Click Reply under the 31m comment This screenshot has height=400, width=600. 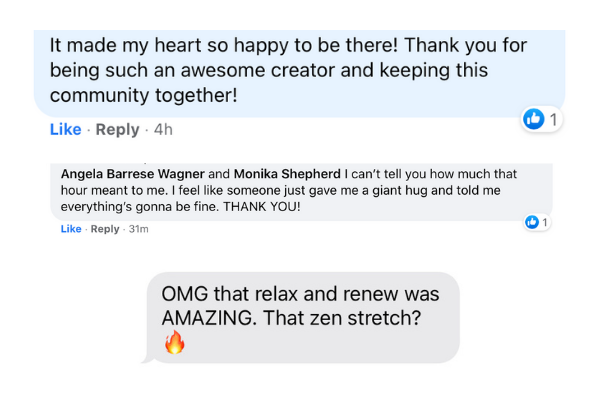105,229
